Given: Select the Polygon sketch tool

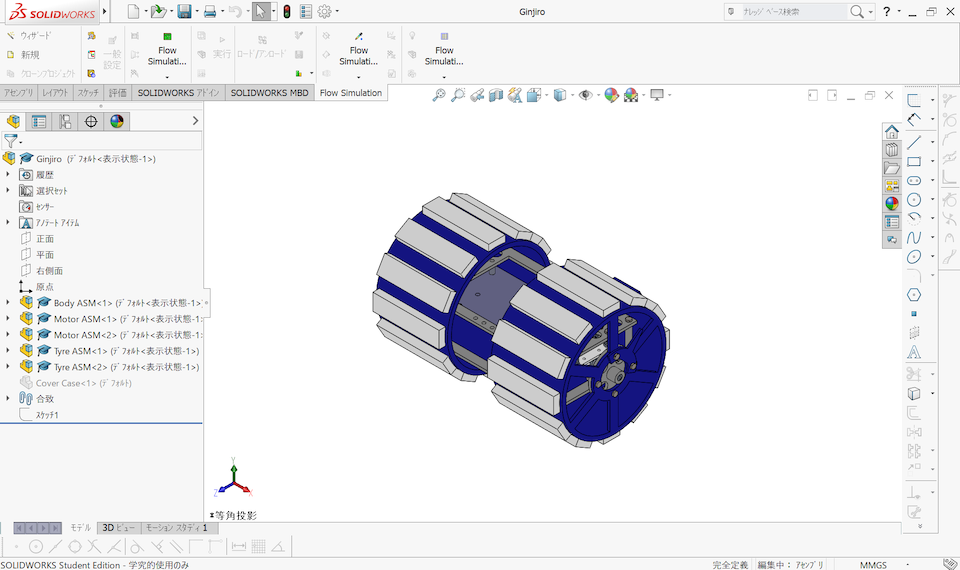Looking at the screenshot, I should click(x=914, y=294).
